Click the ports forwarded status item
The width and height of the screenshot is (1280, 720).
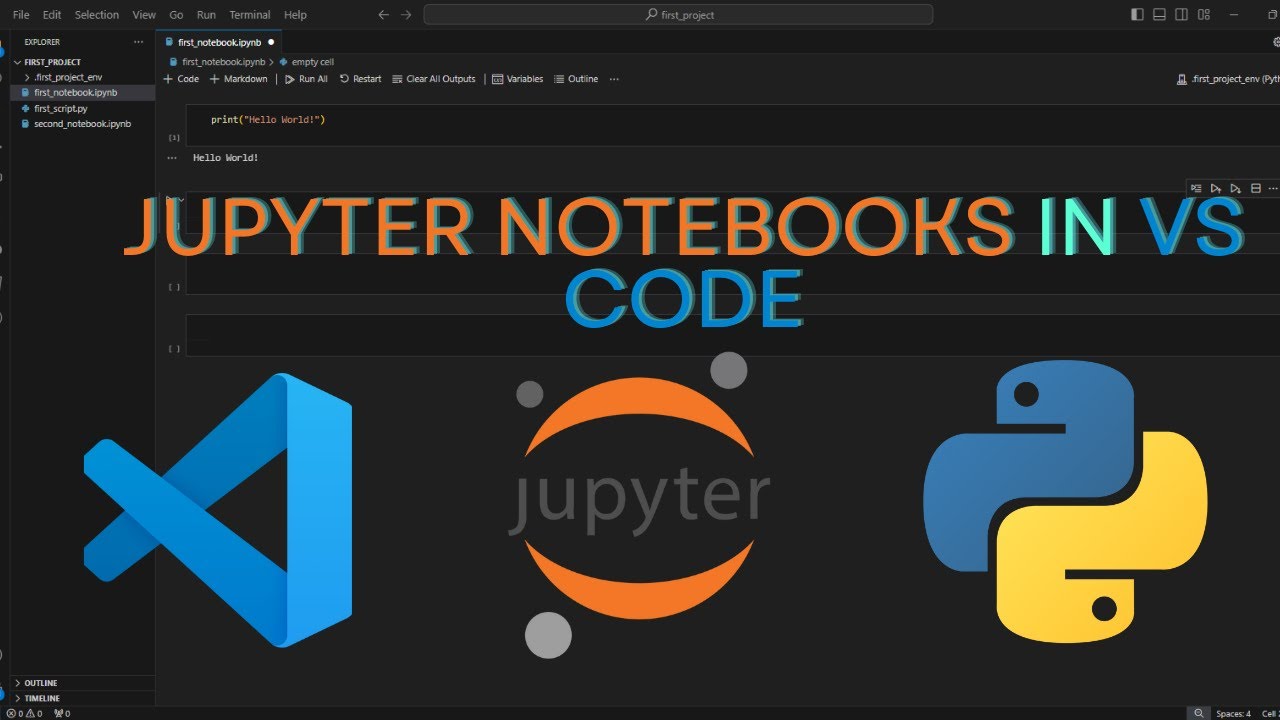pyautogui.click(x=62, y=713)
